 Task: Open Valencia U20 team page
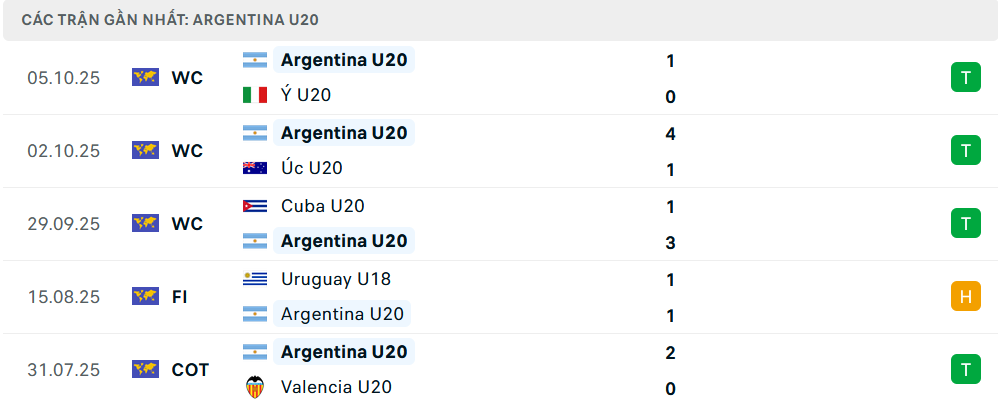(x=336, y=387)
